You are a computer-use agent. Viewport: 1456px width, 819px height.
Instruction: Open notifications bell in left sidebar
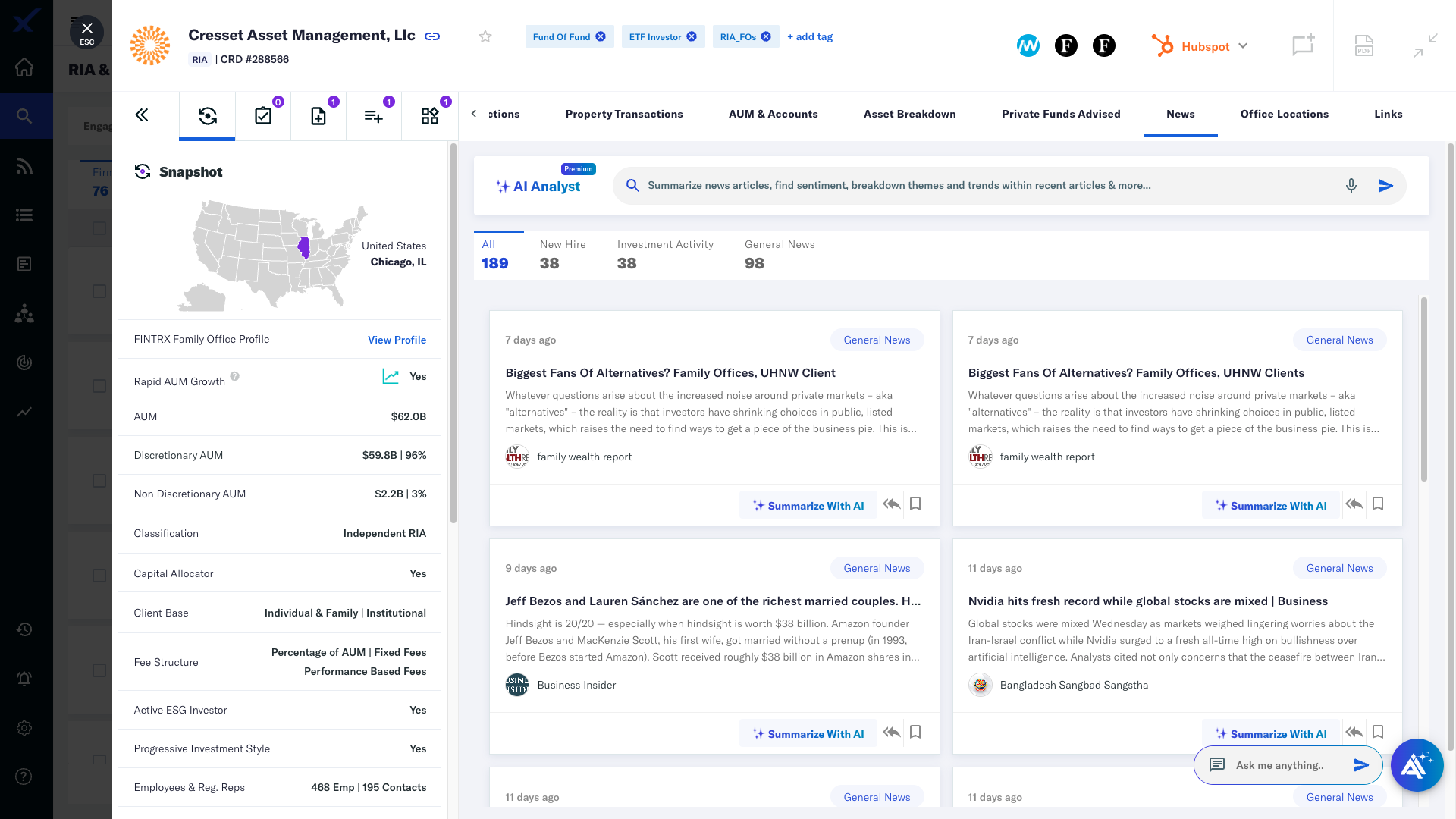[24, 679]
